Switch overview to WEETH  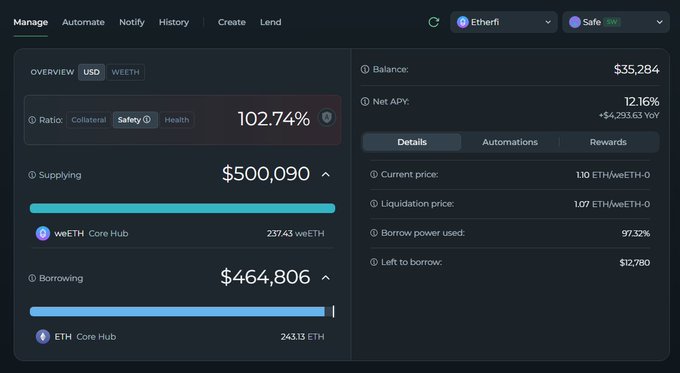point(125,72)
